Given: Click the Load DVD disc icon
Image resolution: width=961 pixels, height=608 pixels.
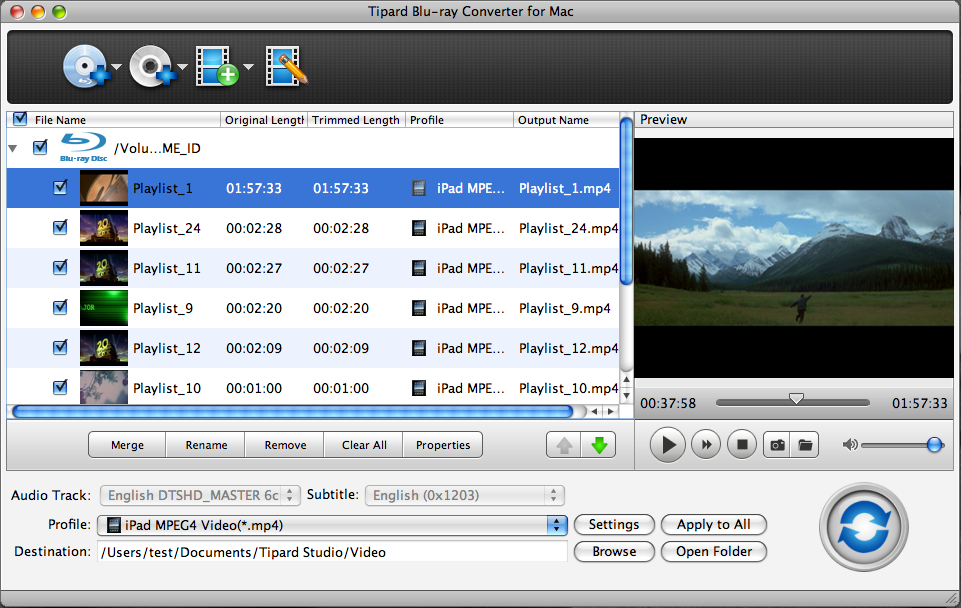Looking at the screenshot, I should coord(153,66).
